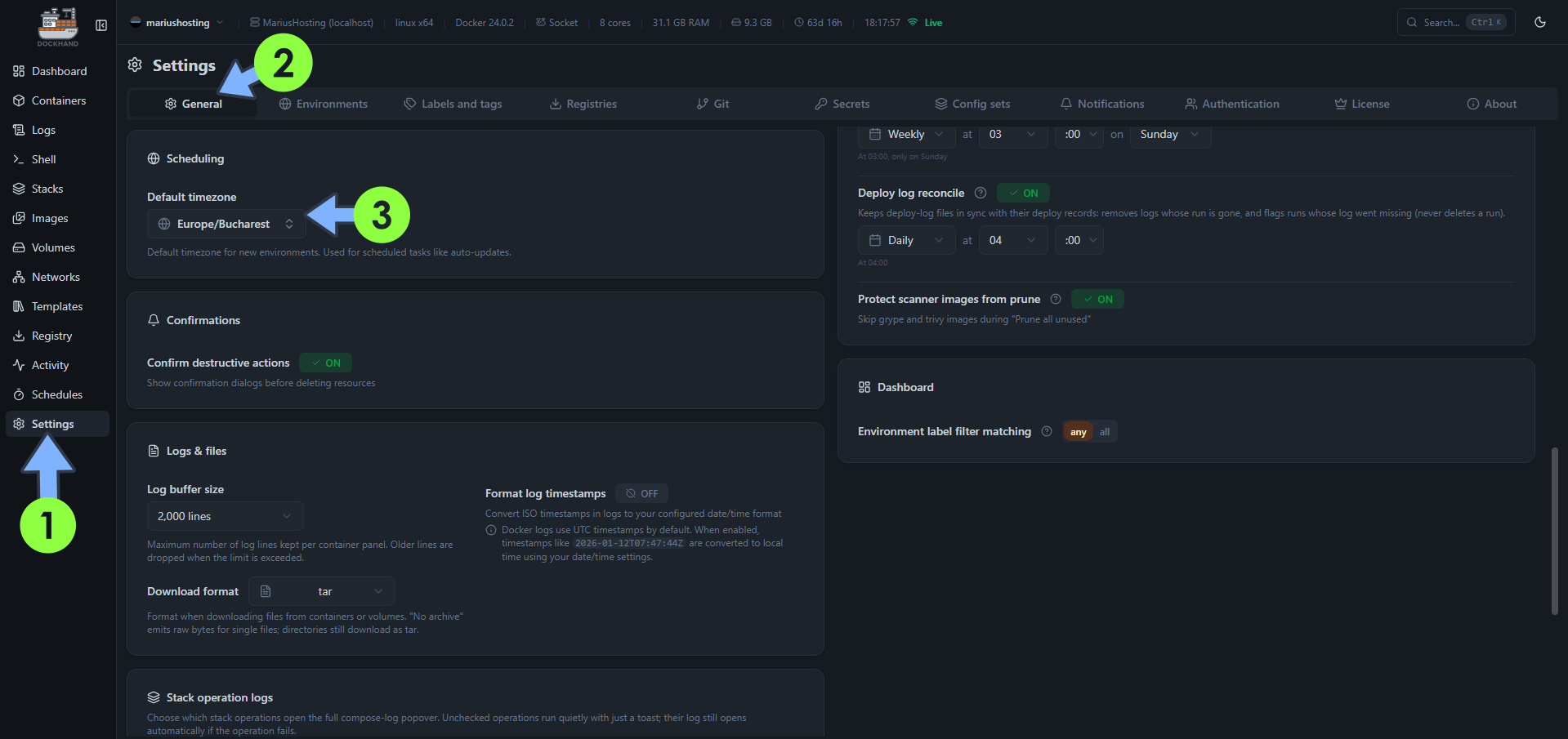
Task: Open Log buffer size dropdown
Action: (225, 516)
